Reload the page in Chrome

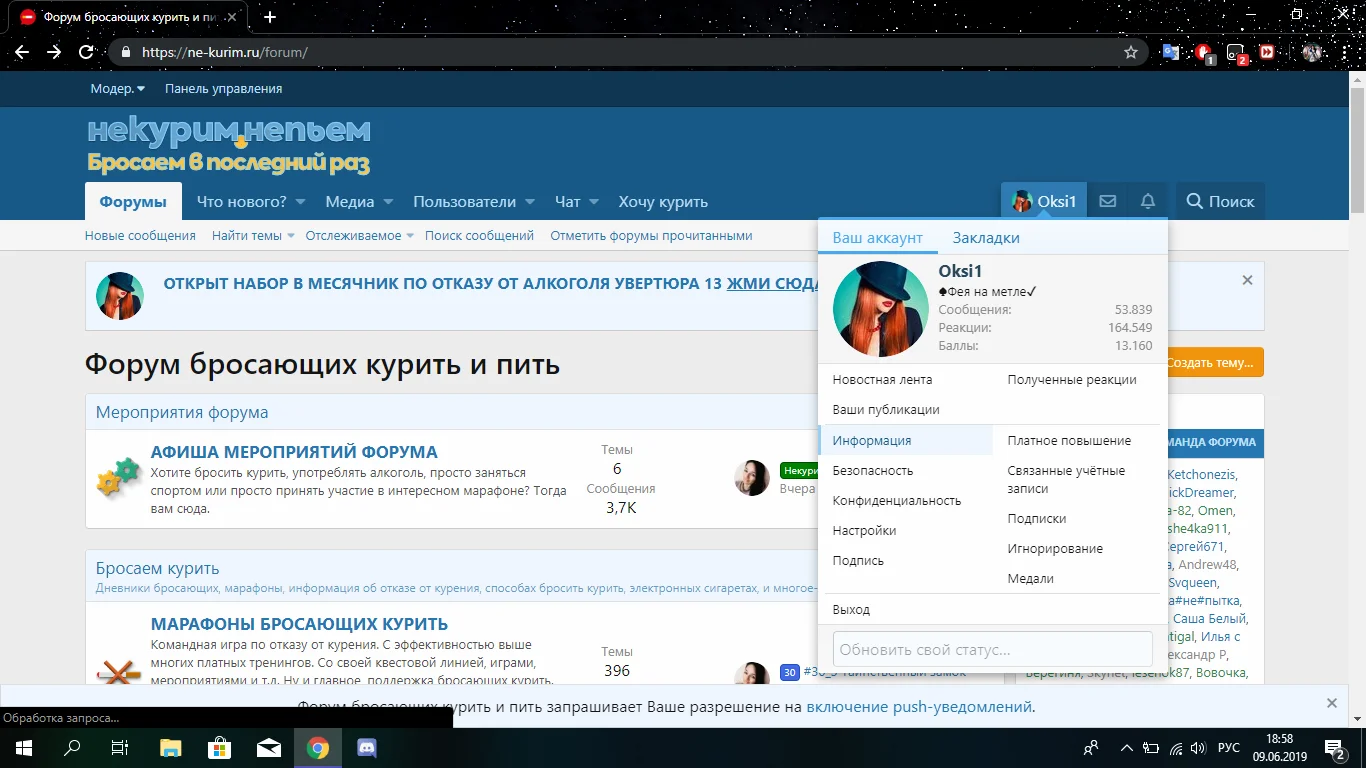(87, 52)
